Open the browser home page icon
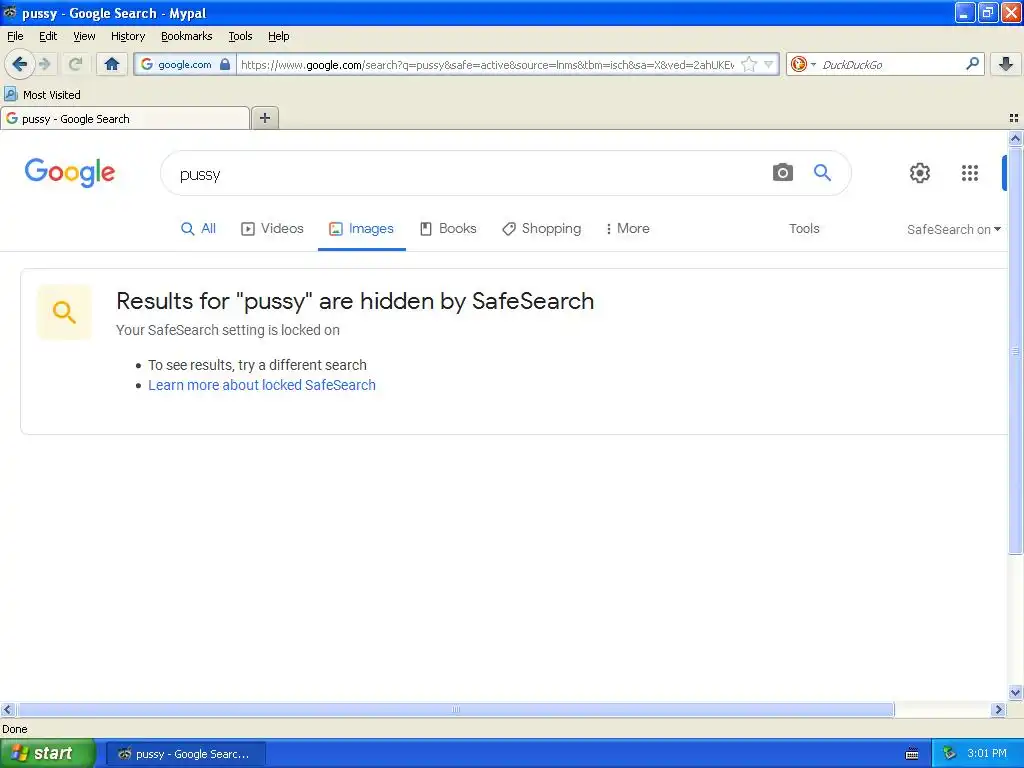1024x768 pixels. tap(112, 64)
